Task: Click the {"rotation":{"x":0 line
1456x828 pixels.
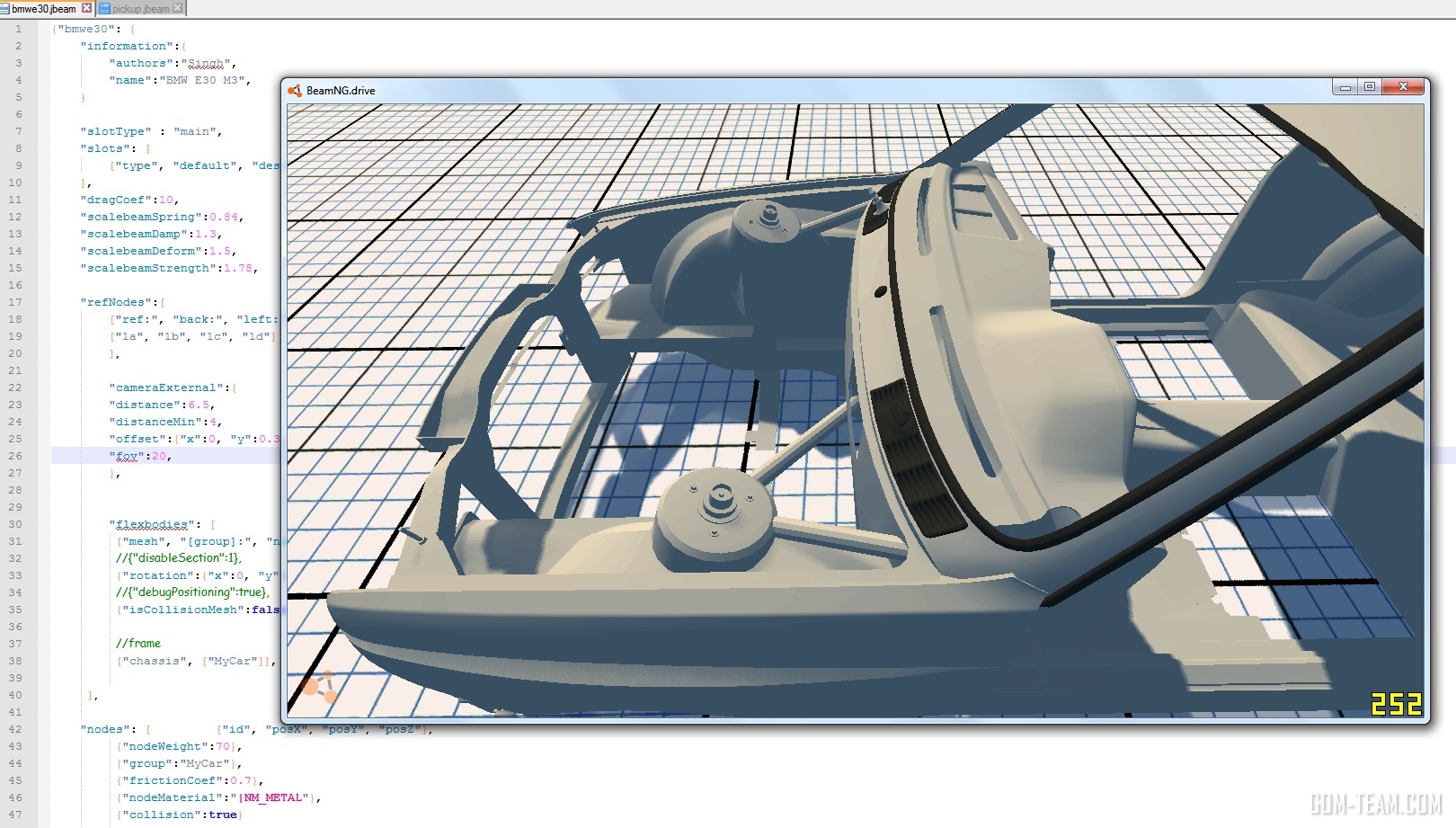Action: point(198,575)
